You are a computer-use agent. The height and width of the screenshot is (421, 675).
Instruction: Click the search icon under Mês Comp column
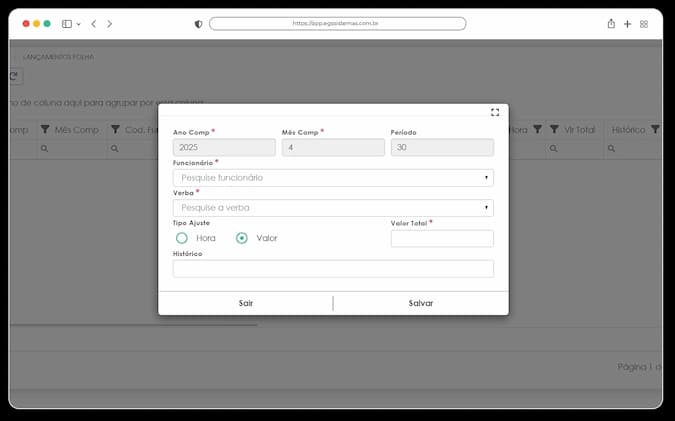coord(44,149)
